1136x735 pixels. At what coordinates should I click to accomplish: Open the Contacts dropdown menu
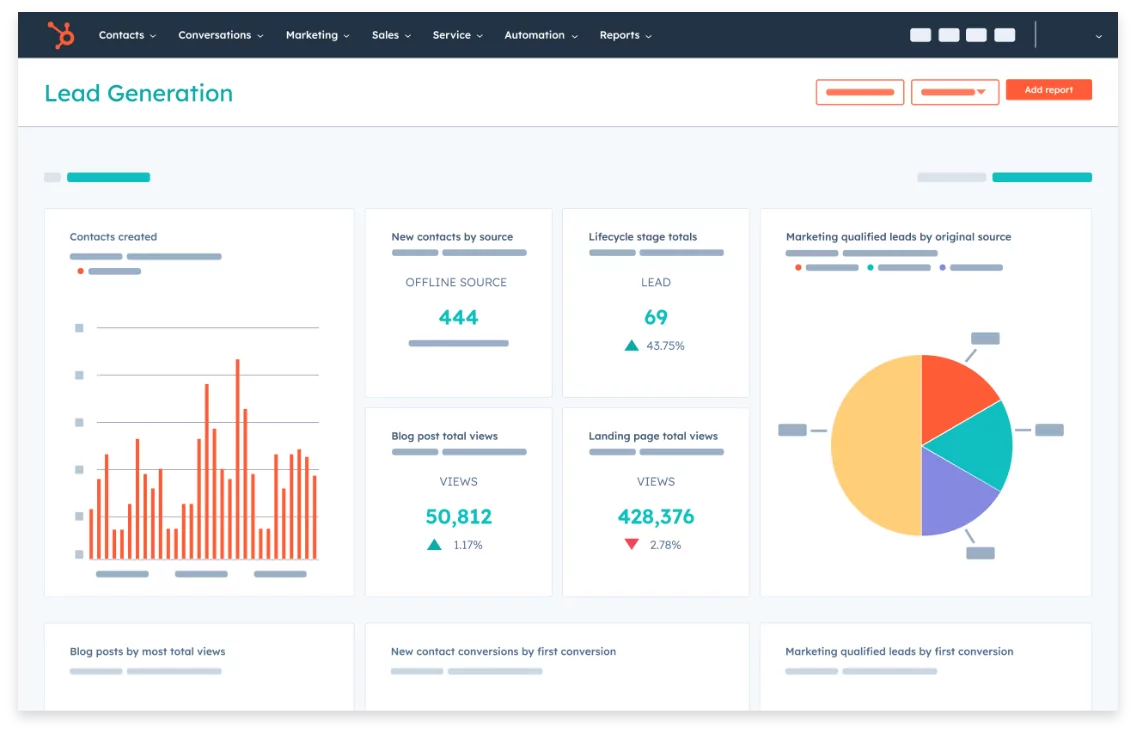tap(127, 35)
